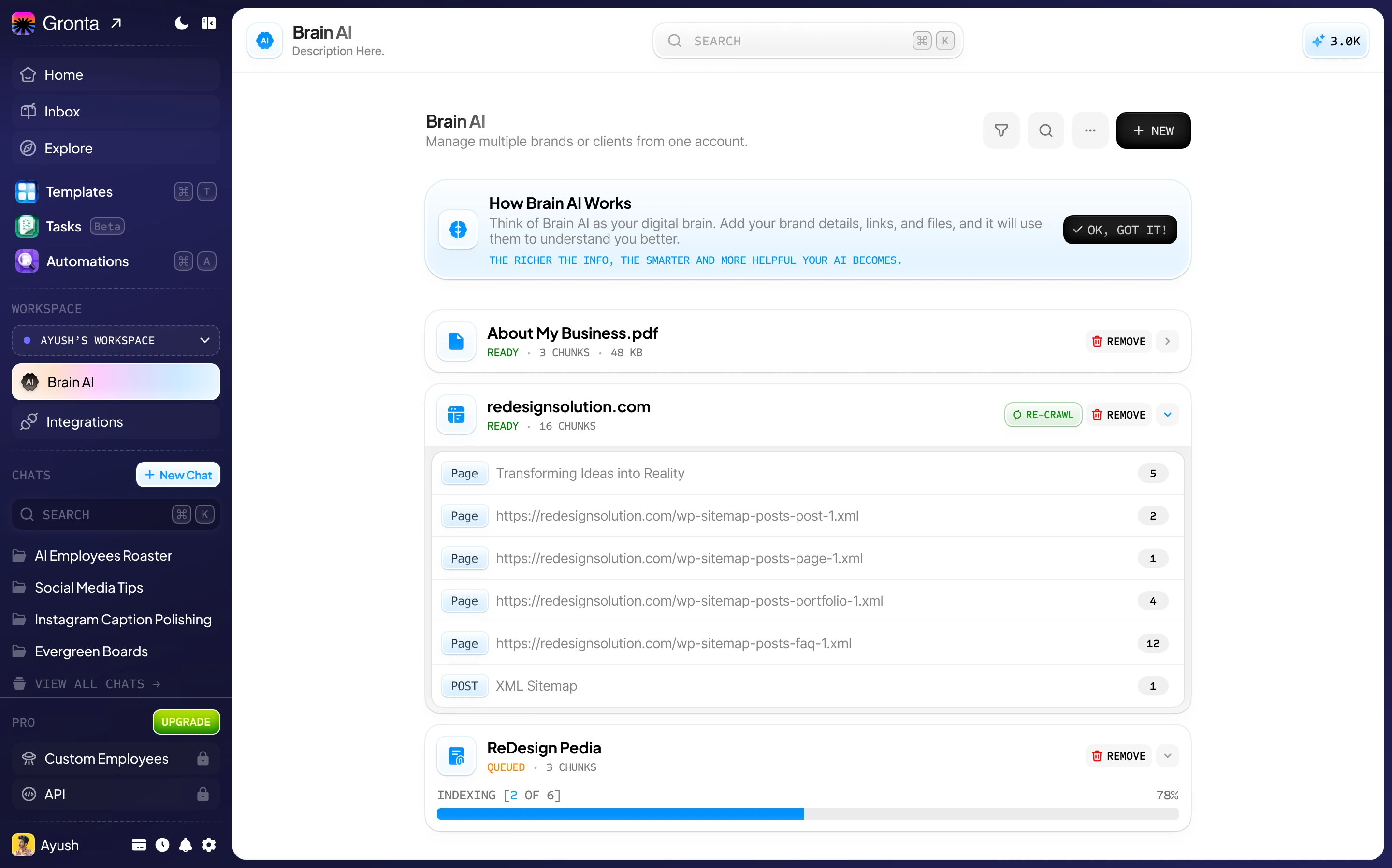Open the filter icon button
Image resolution: width=1392 pixels, height=868 pixels.
coord(1000,131)
